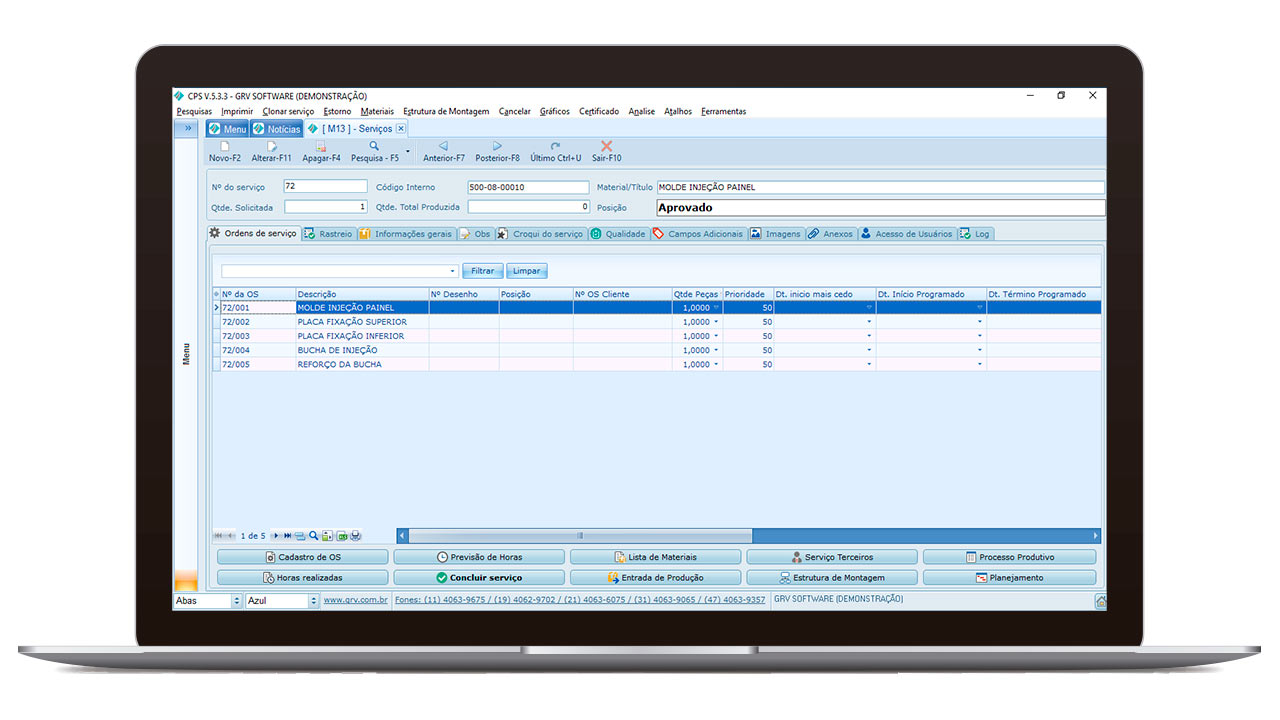The image size is (1280, 720).
Task: Open the Abas selector in status bar
Action: coord(237,601)
